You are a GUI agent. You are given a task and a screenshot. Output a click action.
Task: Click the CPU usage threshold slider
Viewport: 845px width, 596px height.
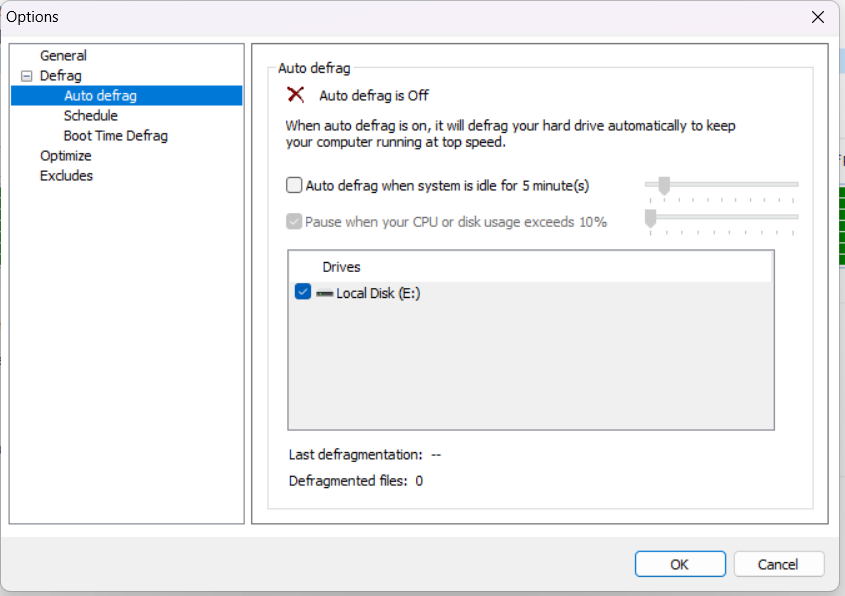(x=650, y=218)
